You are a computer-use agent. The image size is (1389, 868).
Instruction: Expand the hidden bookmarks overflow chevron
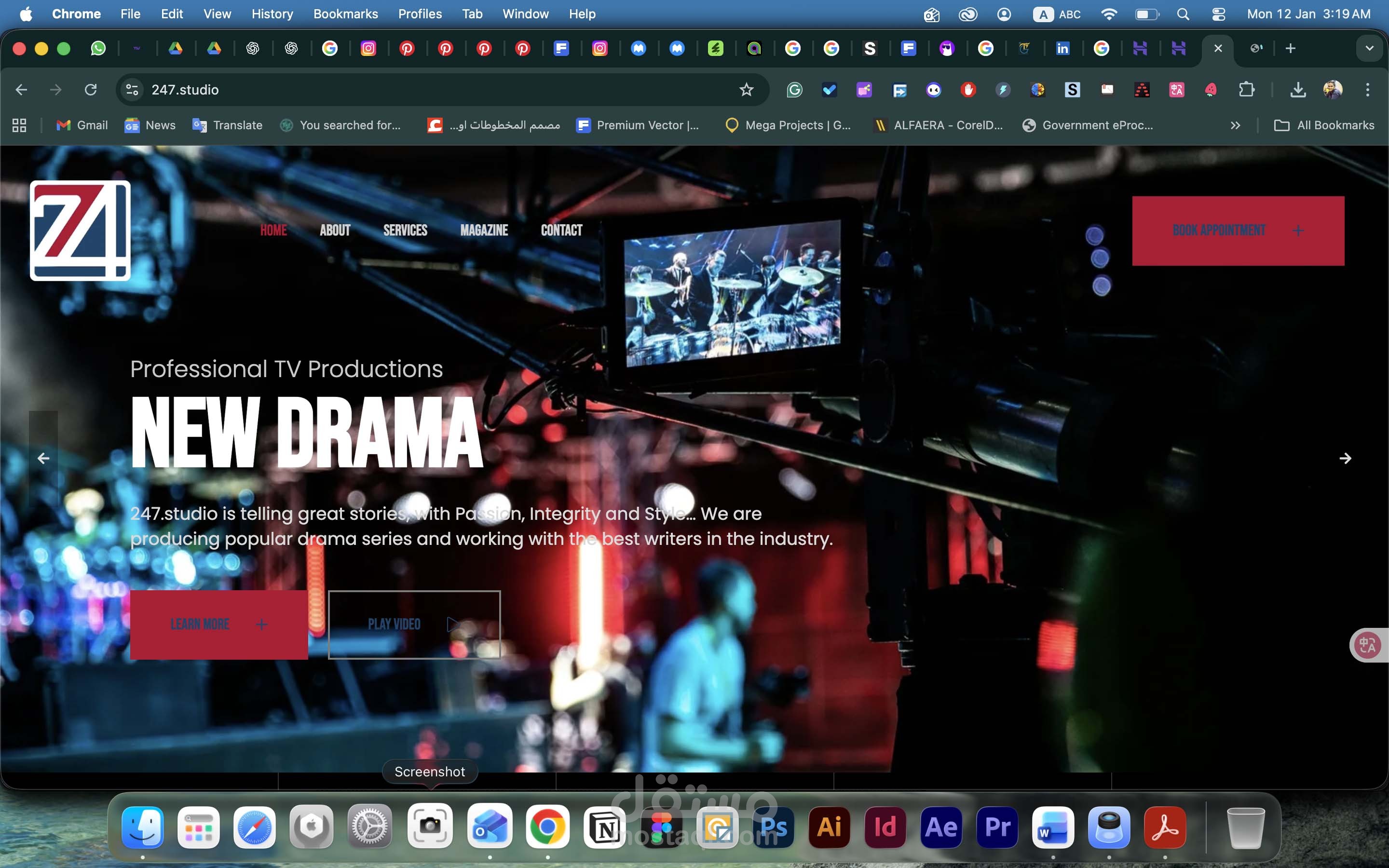1235,125
